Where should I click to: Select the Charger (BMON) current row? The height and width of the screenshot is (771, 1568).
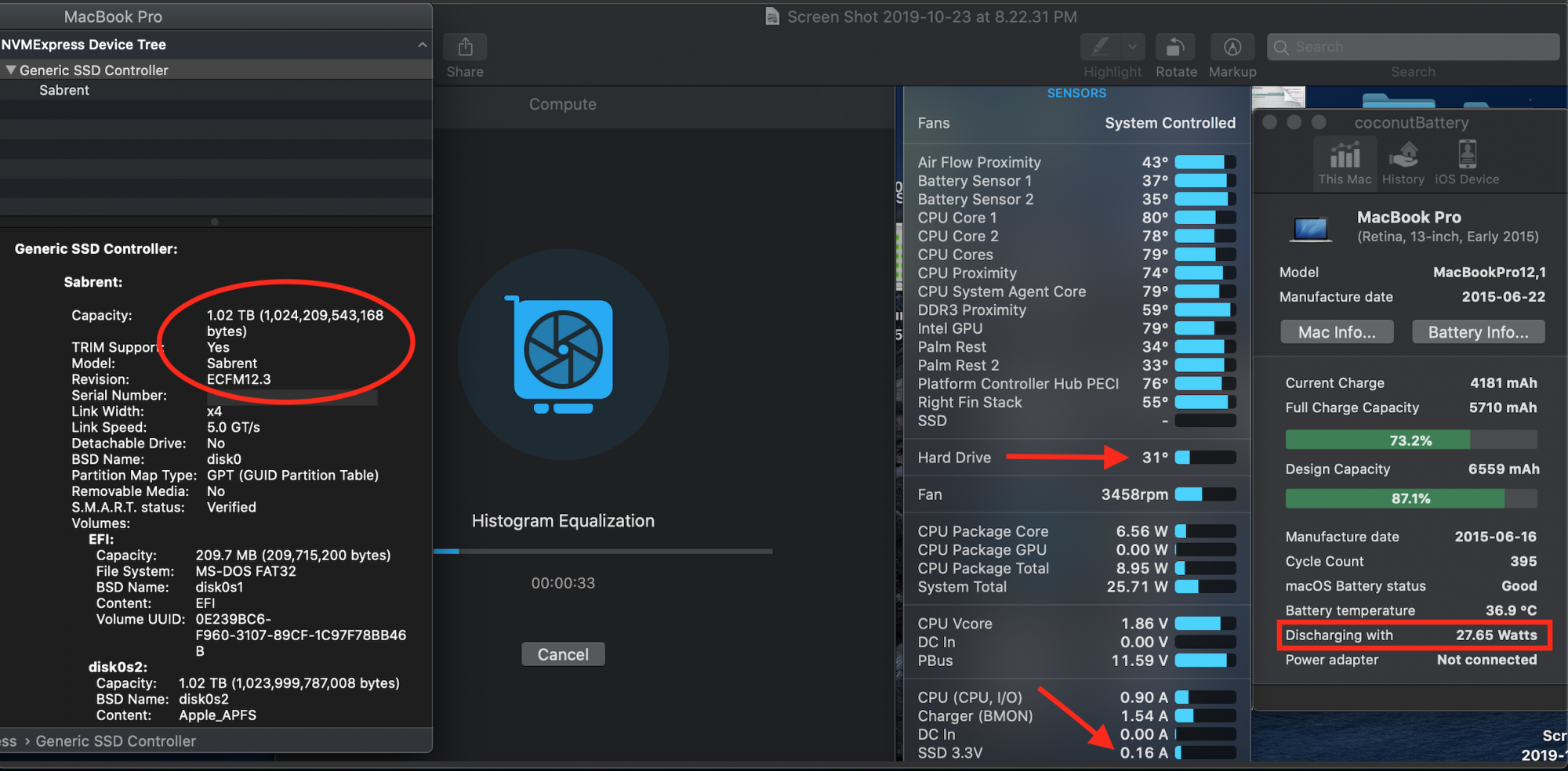(x=1076, y=716)
